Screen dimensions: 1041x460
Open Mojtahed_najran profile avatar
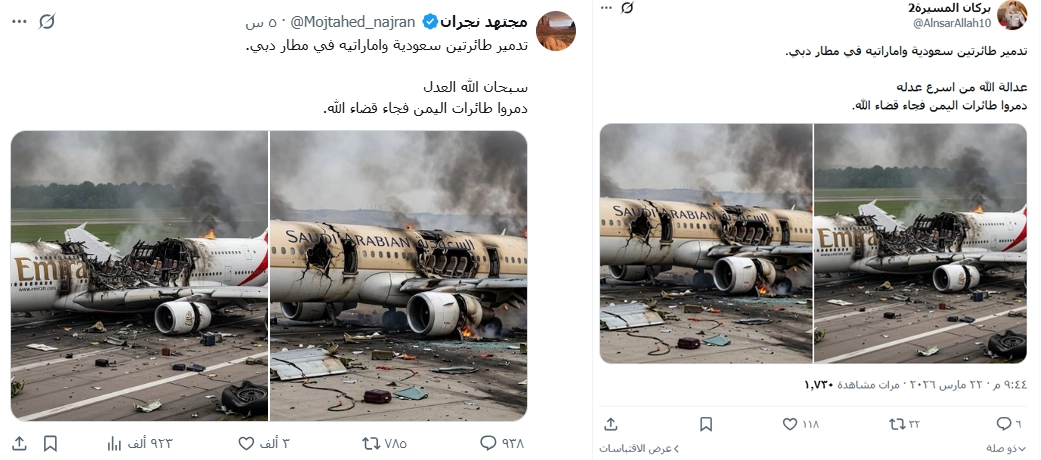[555, 31]
